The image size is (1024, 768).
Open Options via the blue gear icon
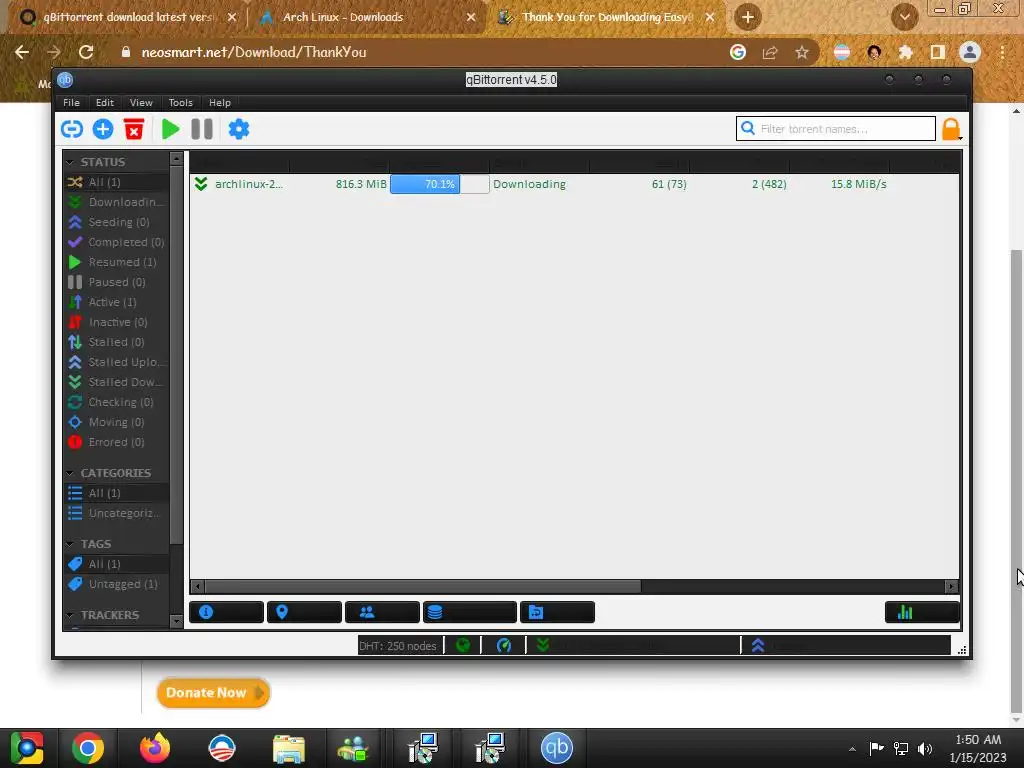(239, 129)
